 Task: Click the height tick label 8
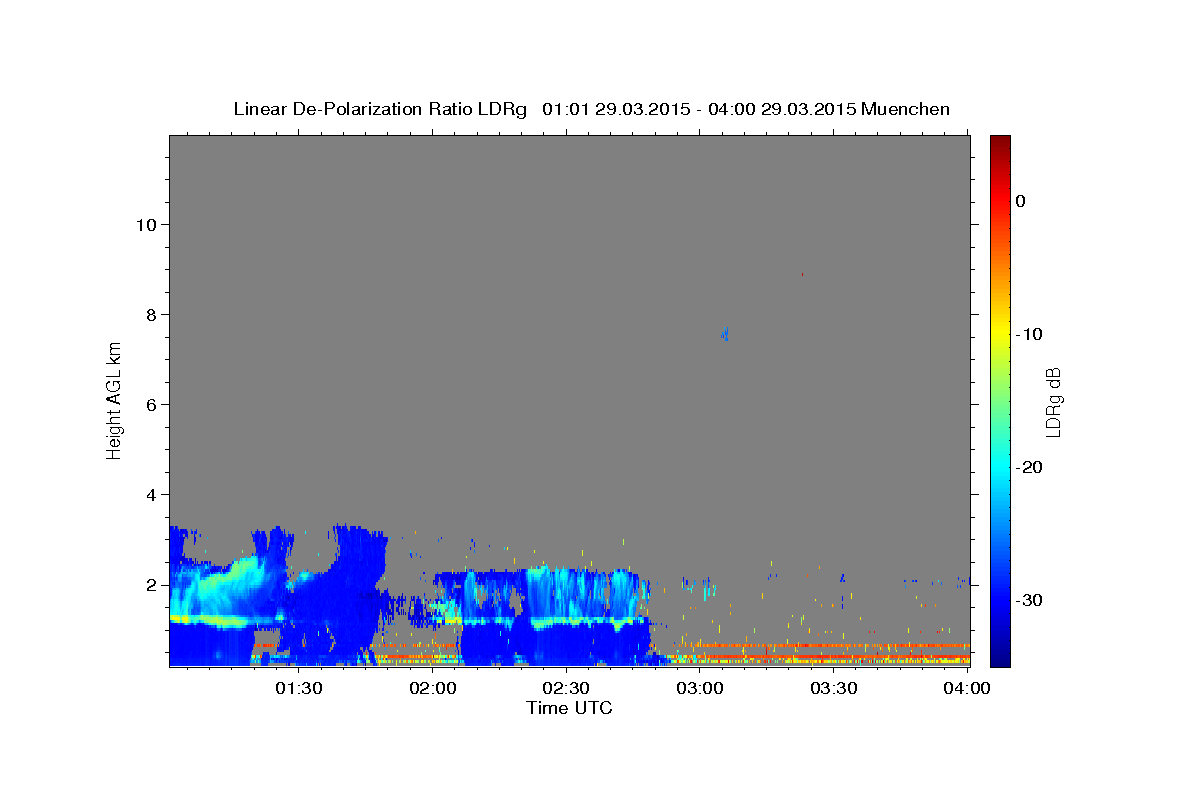(149, 315)
